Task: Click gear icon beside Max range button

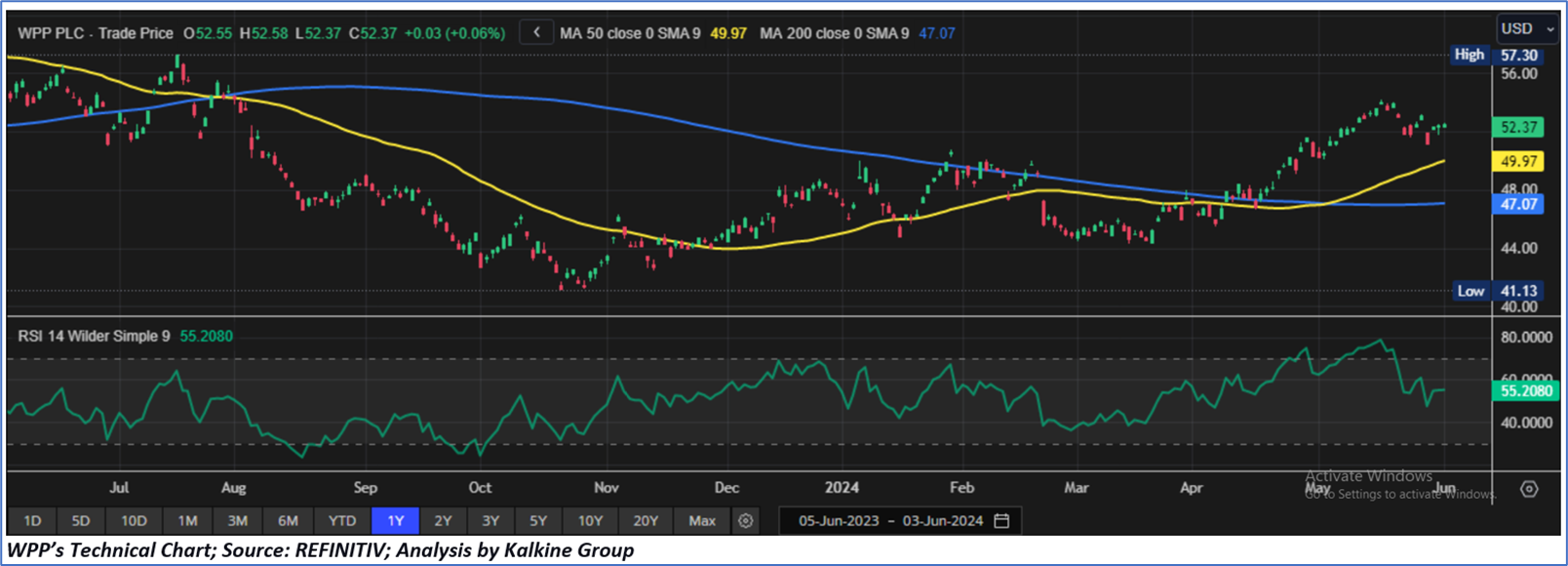Action: 746,521
